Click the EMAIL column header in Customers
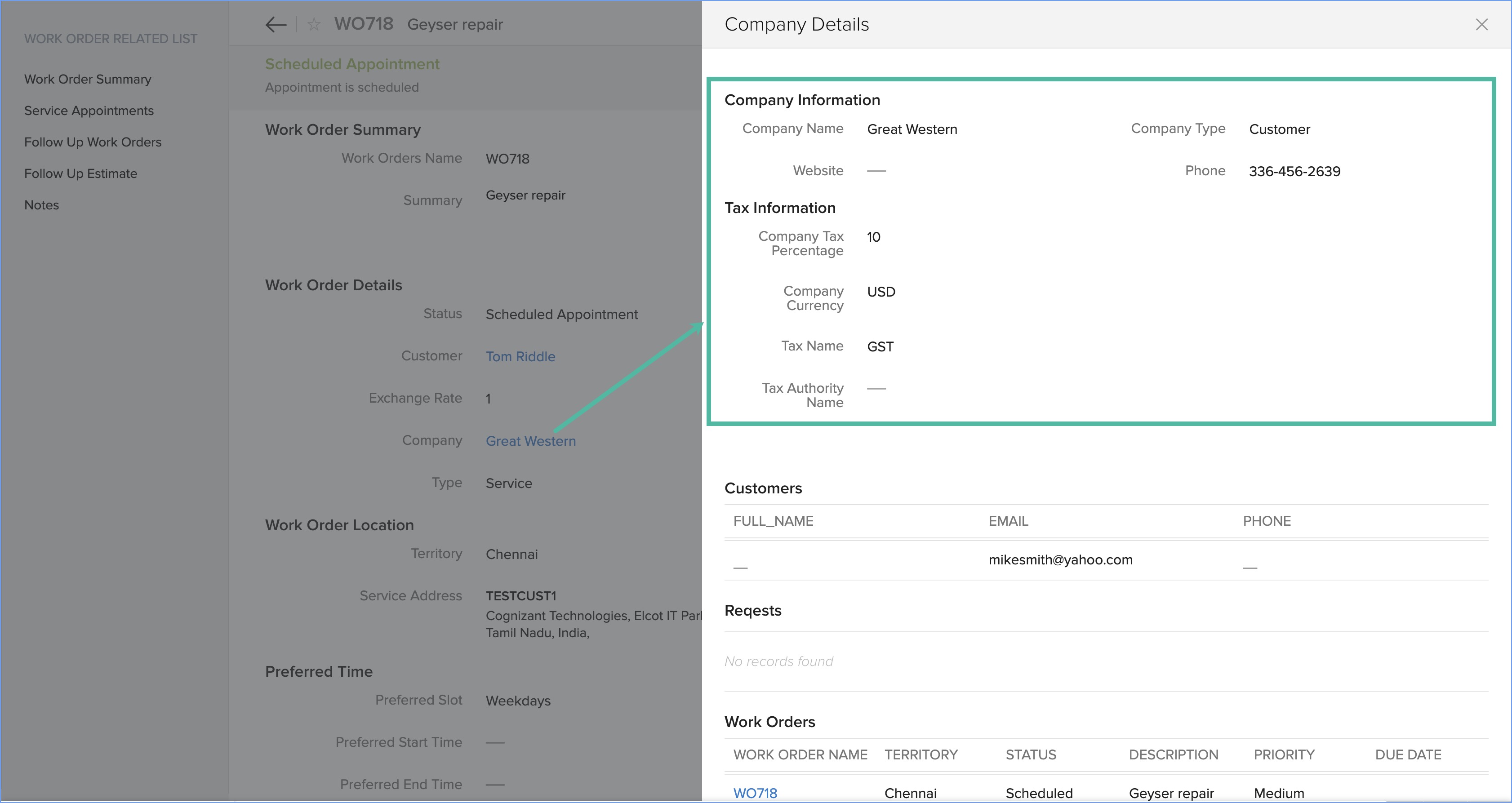Viewport: 1512px width, 803px height. click(x=1008, y=521)
